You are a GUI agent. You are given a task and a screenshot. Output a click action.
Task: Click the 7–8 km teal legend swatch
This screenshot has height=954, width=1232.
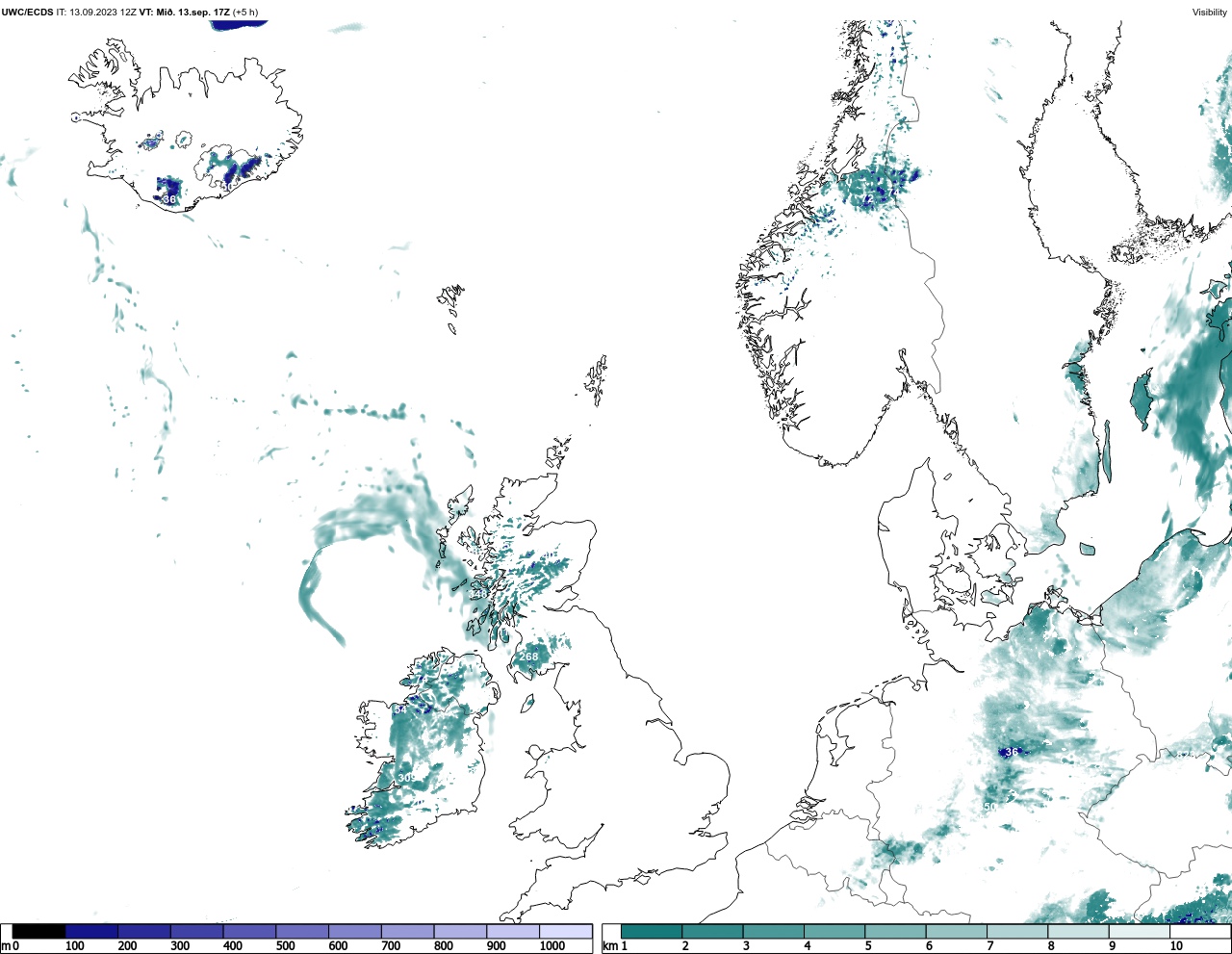click(1017, 931)
